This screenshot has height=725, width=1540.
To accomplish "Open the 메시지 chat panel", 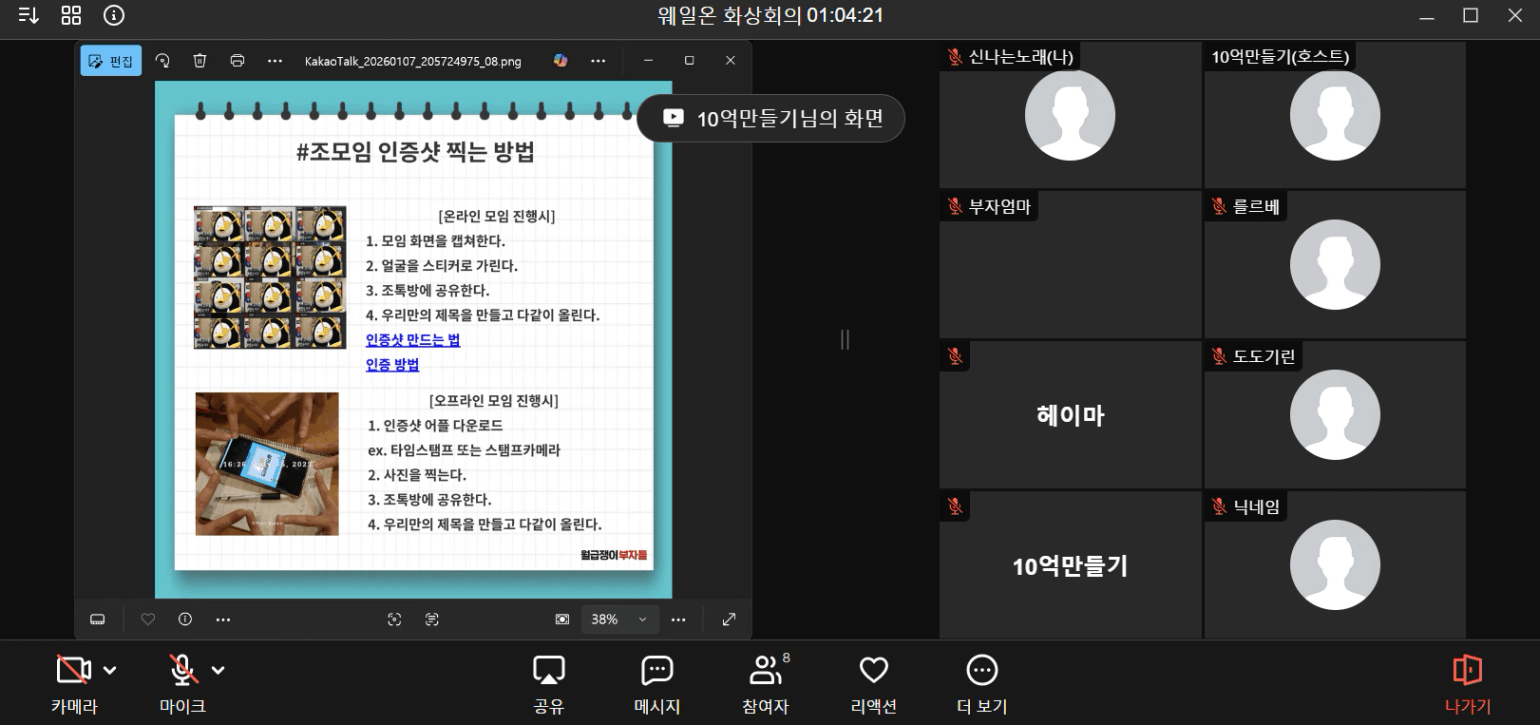I will coord(657,682).
